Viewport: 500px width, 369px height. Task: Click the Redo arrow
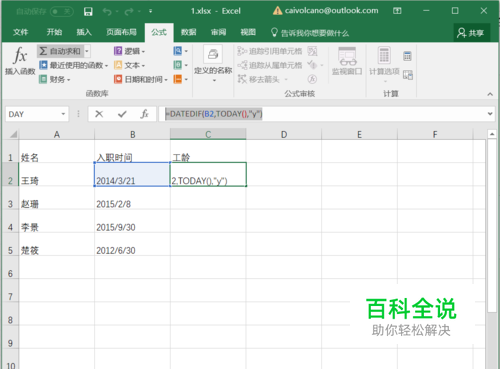coord(129,12)
